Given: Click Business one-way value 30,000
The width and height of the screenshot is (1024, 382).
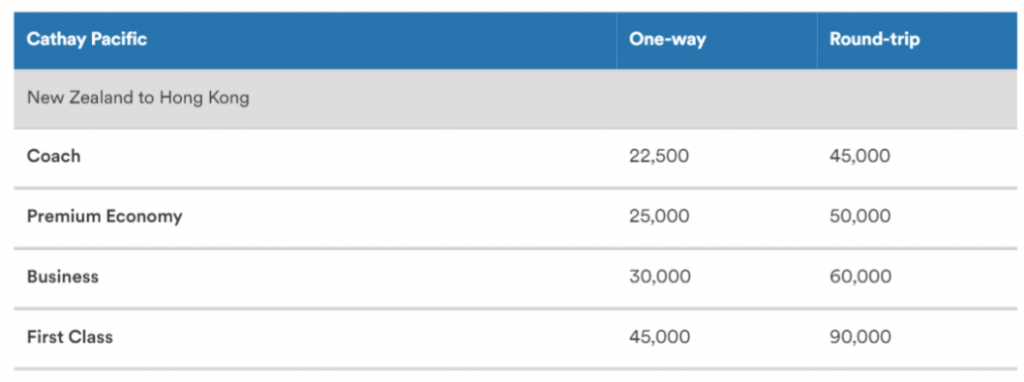Looking at the screenshot, I should [x=660, y=277].
